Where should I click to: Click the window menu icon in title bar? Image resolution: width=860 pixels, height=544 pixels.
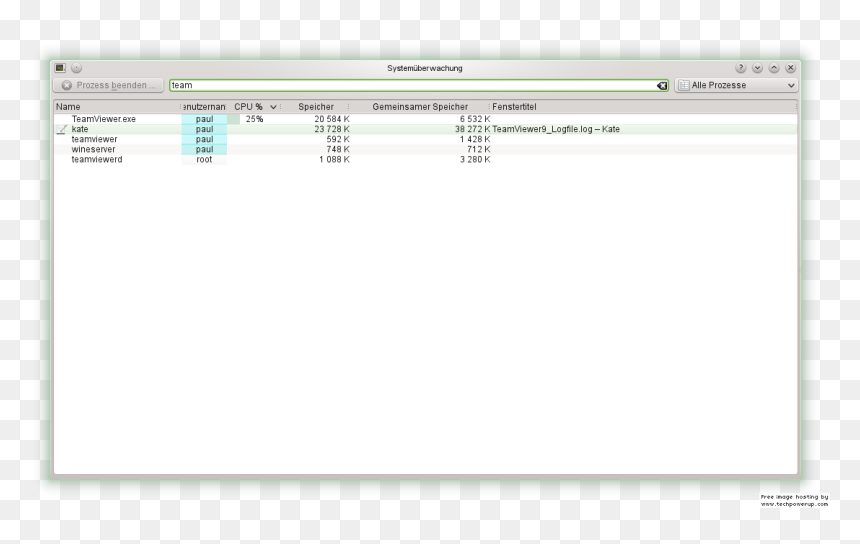coord(60,68)
